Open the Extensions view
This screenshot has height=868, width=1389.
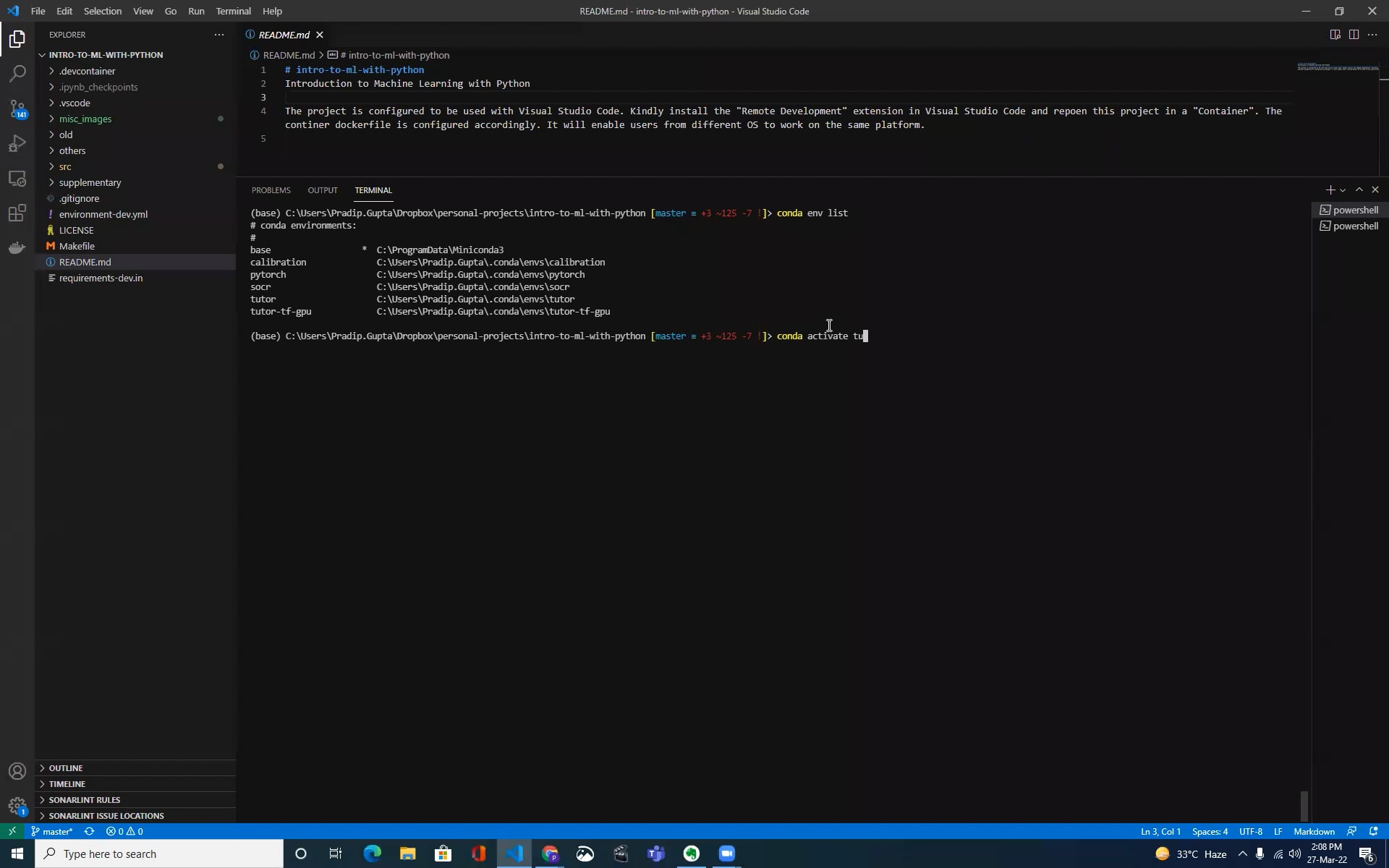coord(17,213)
